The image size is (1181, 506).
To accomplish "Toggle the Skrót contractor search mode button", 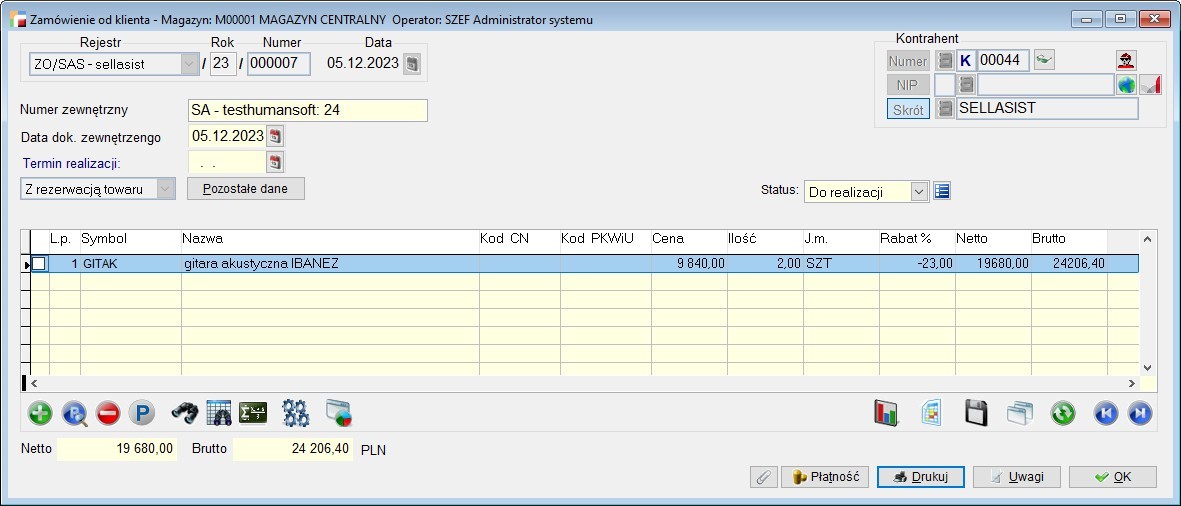I will (x=908, y=109).
